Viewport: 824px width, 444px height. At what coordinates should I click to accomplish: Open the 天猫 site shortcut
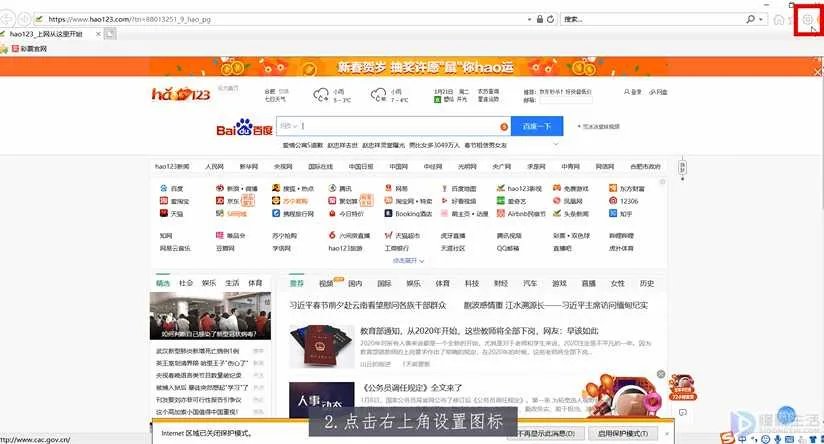[x=172, y=213]
